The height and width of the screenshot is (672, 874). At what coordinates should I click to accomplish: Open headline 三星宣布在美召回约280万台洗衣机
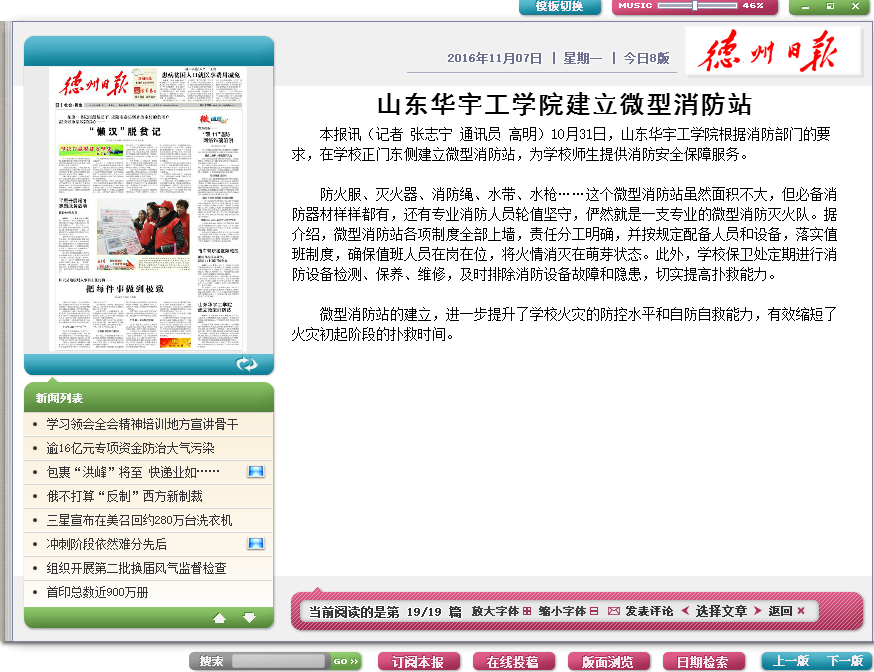(x=139, y=520)
